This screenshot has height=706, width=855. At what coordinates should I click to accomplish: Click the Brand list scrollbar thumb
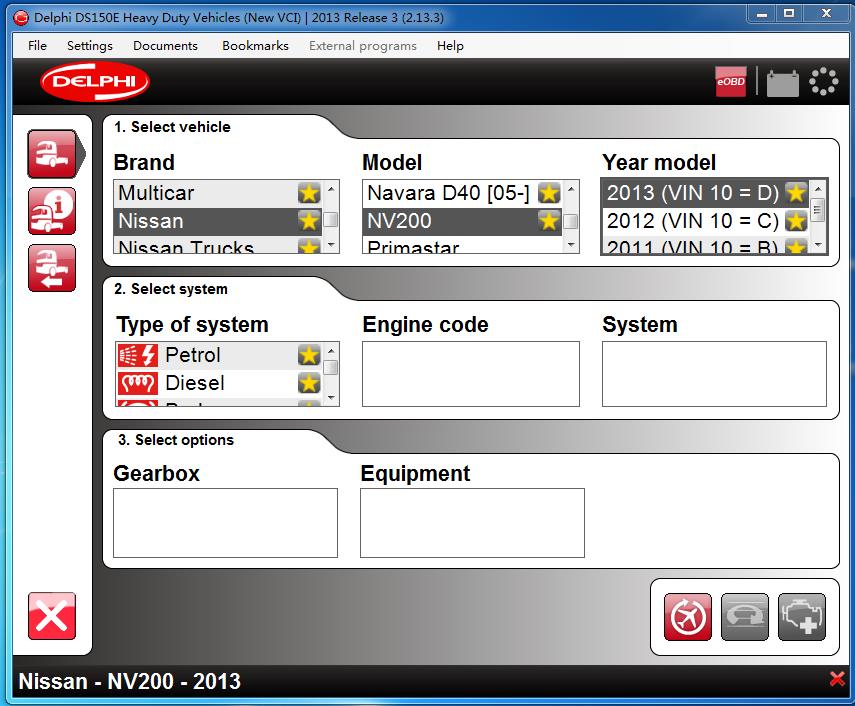(331, 220)
